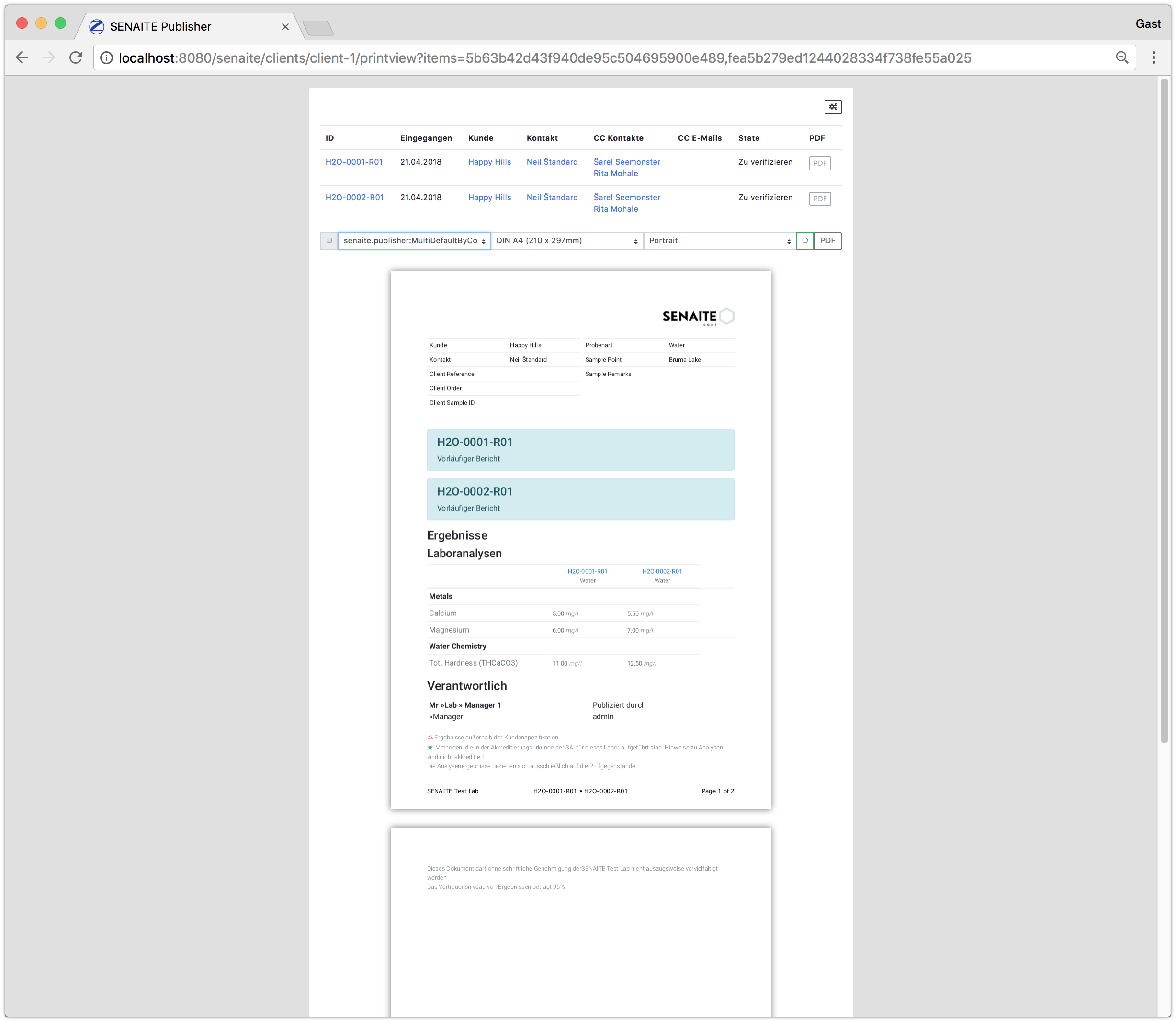Click the zoom magnifier icon in address bar
This screenshot has height=1022, width=1176.
(x=1122, y=57)
